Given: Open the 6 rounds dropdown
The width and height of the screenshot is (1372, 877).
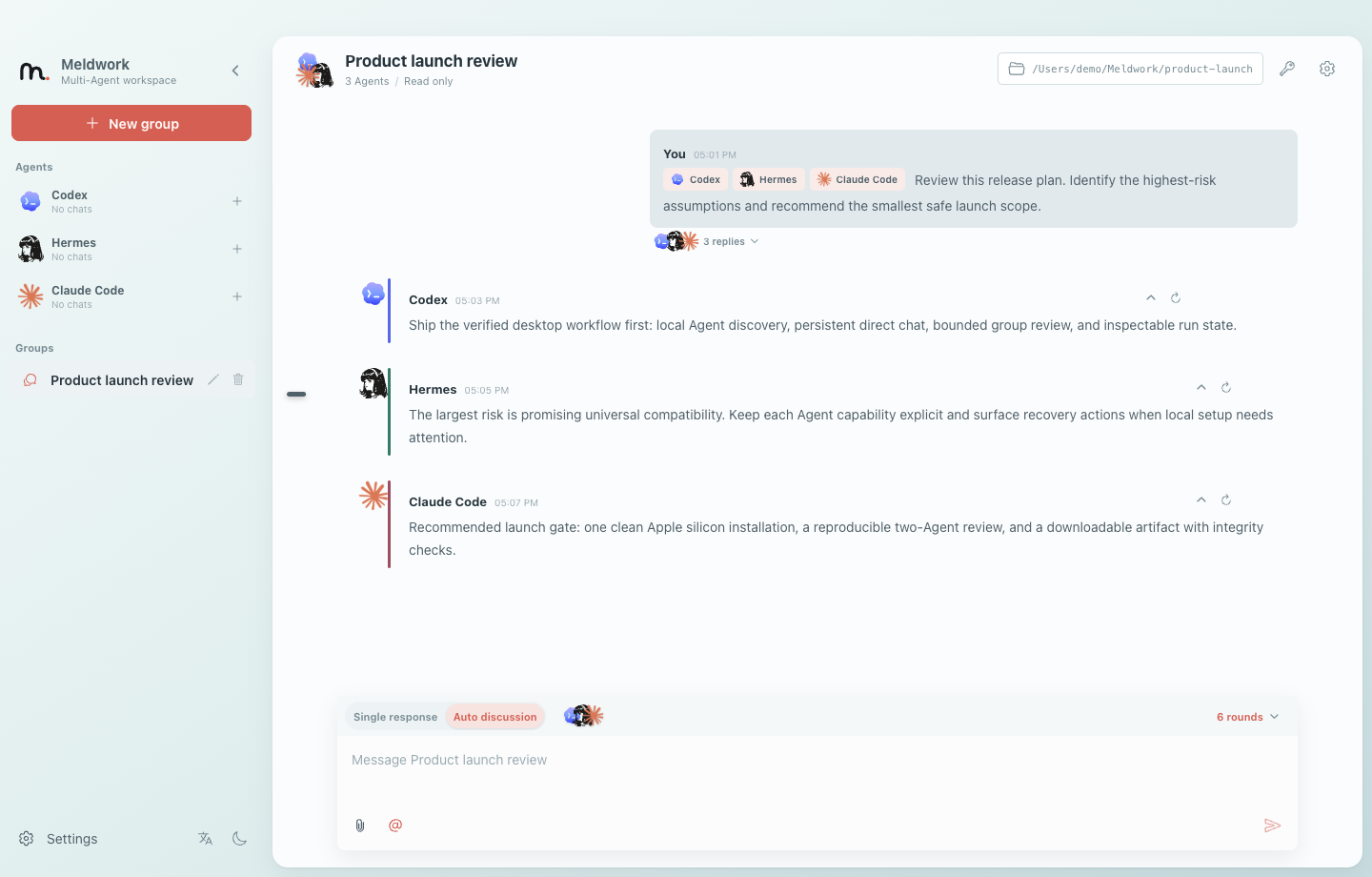Looking at the screenshot, I should pos(1247,717).
